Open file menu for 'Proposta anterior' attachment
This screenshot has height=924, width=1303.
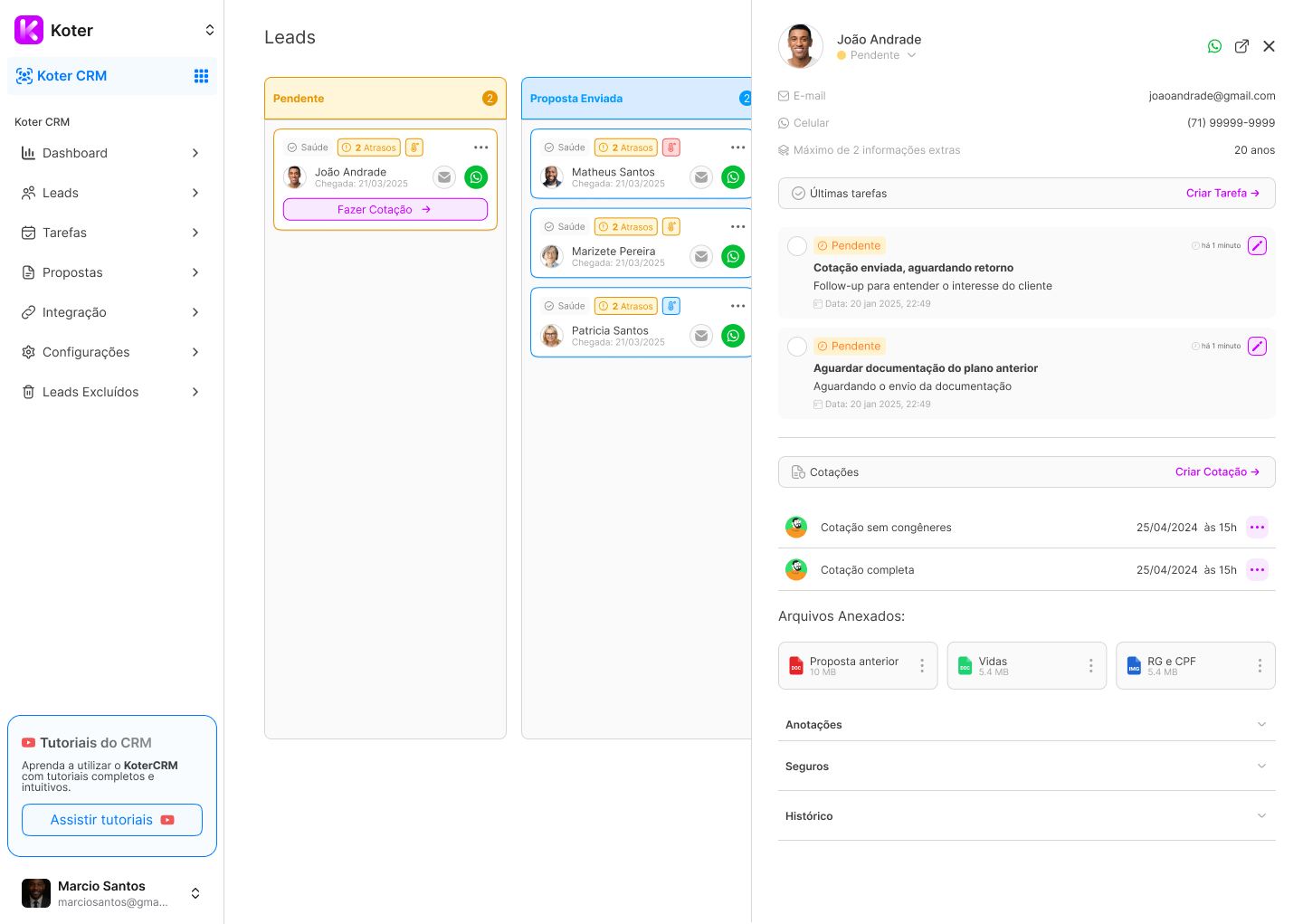coord(922,666)
